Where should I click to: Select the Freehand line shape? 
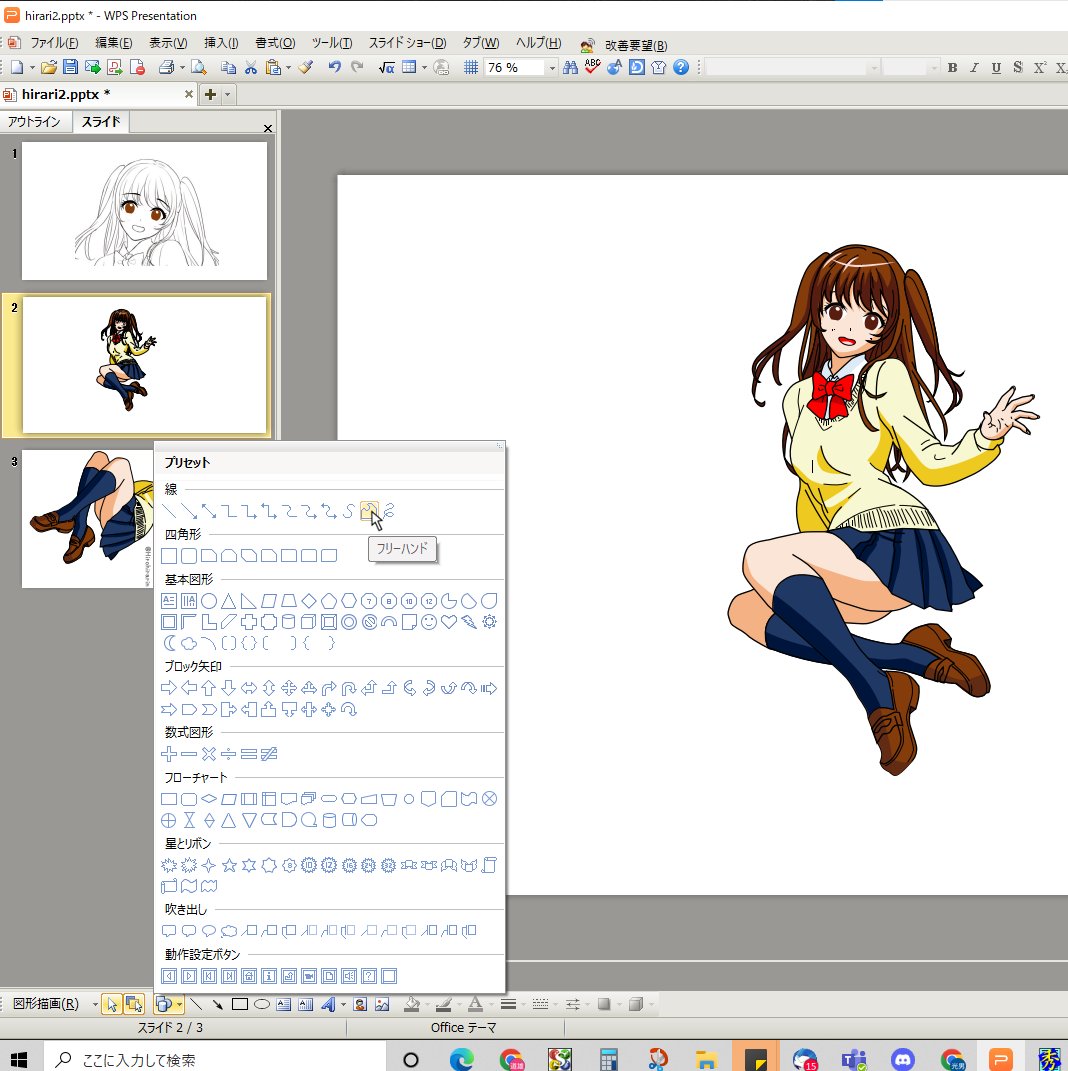369,511
